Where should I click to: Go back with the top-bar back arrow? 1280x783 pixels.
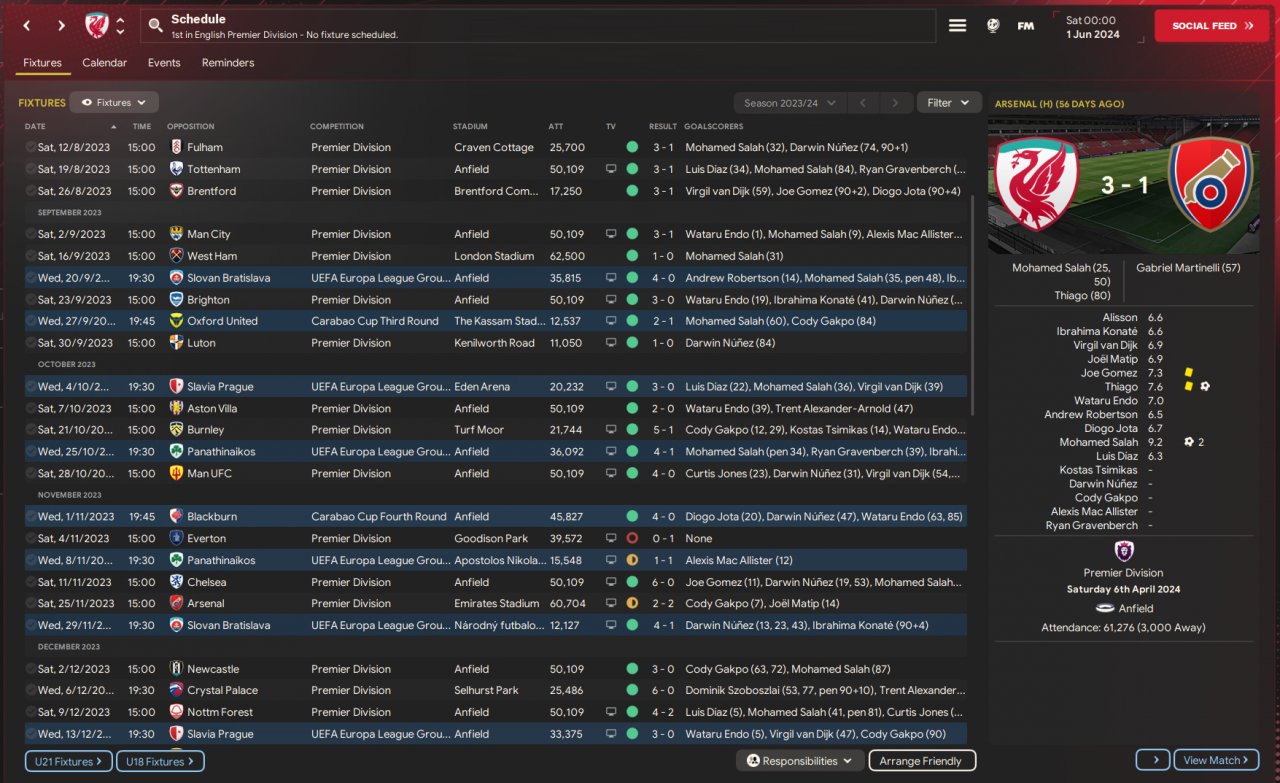(27, 26)
